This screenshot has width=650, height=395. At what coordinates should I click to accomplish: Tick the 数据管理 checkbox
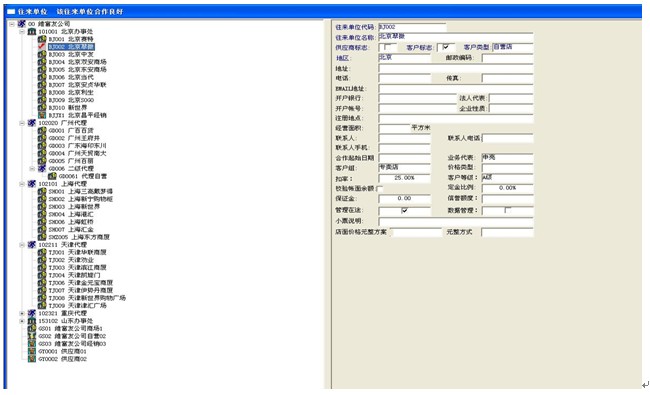tap(507, 211)
